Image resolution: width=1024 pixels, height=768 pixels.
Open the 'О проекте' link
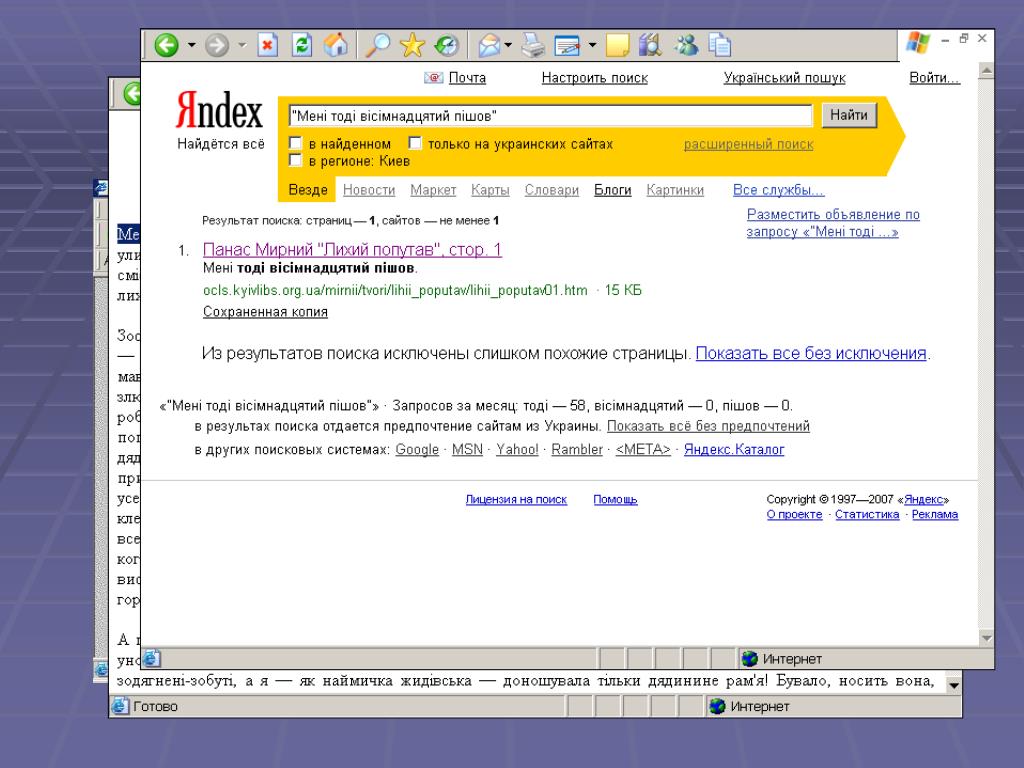[x=794, y=515]
